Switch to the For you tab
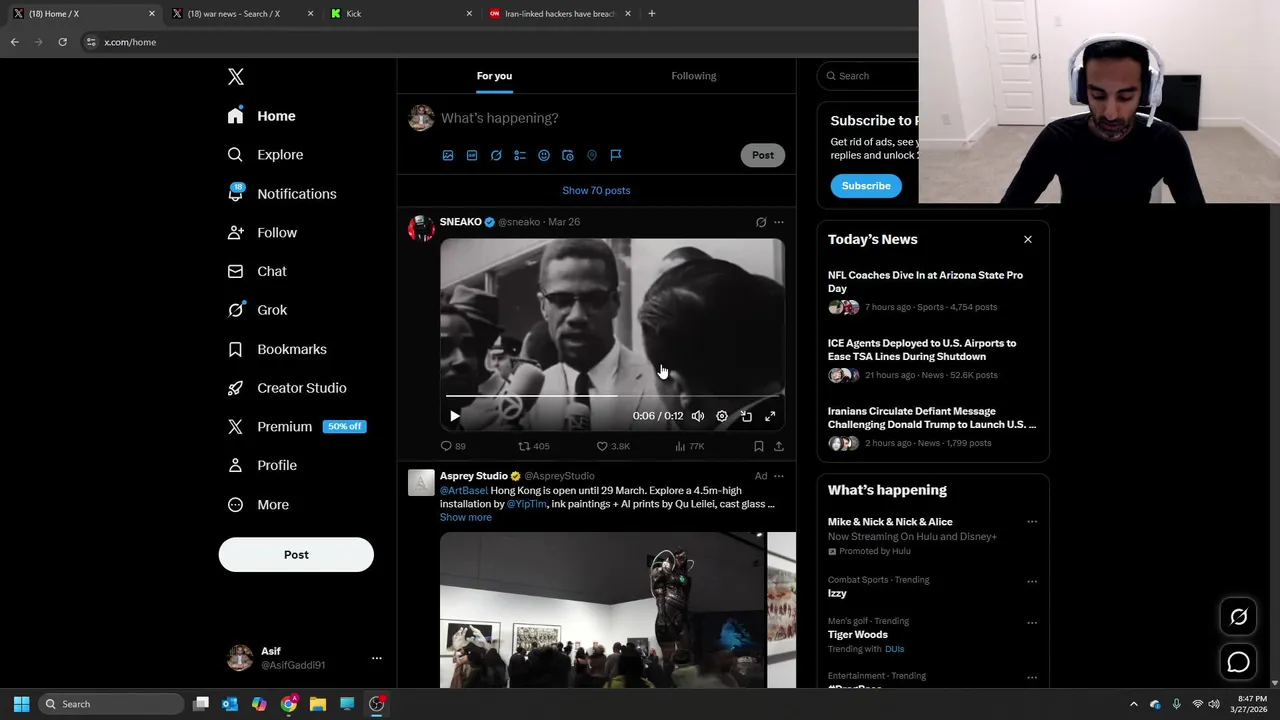Image resolution: width=1280 pixels, height=720 pixels. tap(494, 76)
